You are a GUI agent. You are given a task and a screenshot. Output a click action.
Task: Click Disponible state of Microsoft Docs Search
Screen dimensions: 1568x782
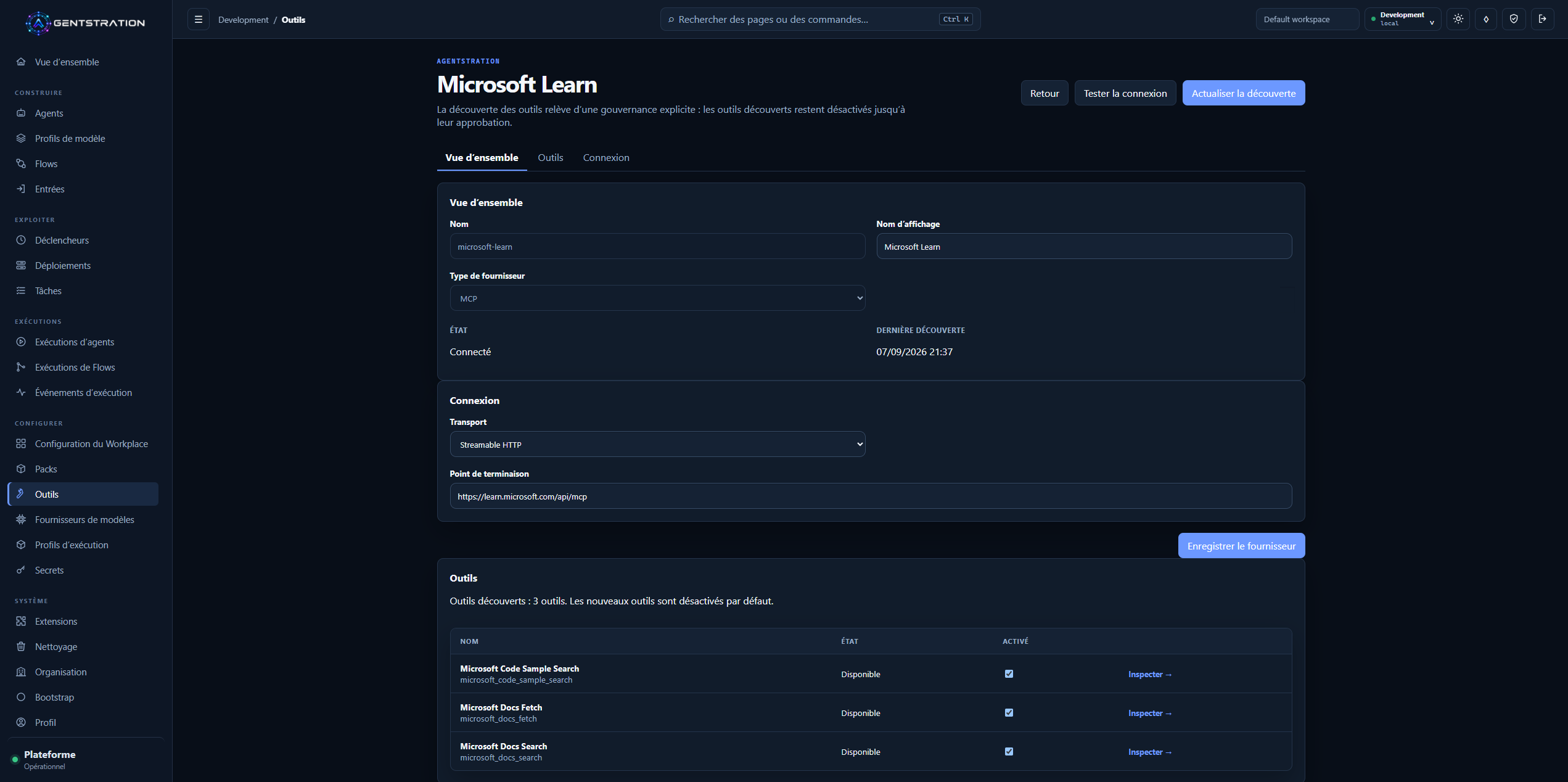(860, 752)
